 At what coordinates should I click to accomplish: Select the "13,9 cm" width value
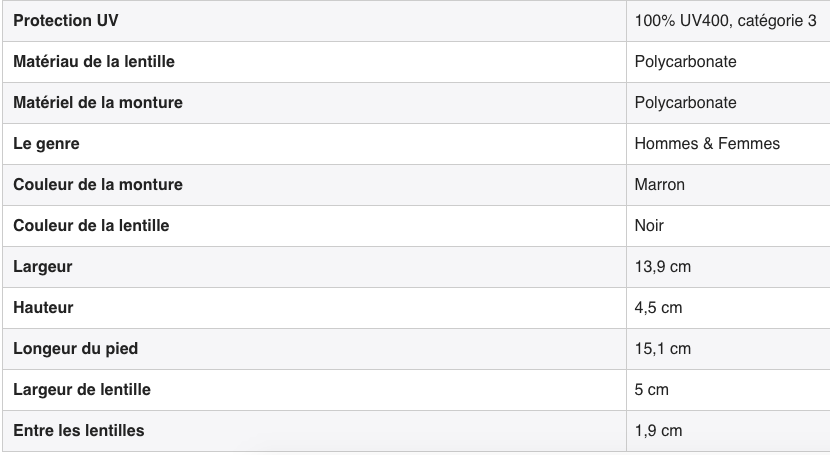(662, 267)
